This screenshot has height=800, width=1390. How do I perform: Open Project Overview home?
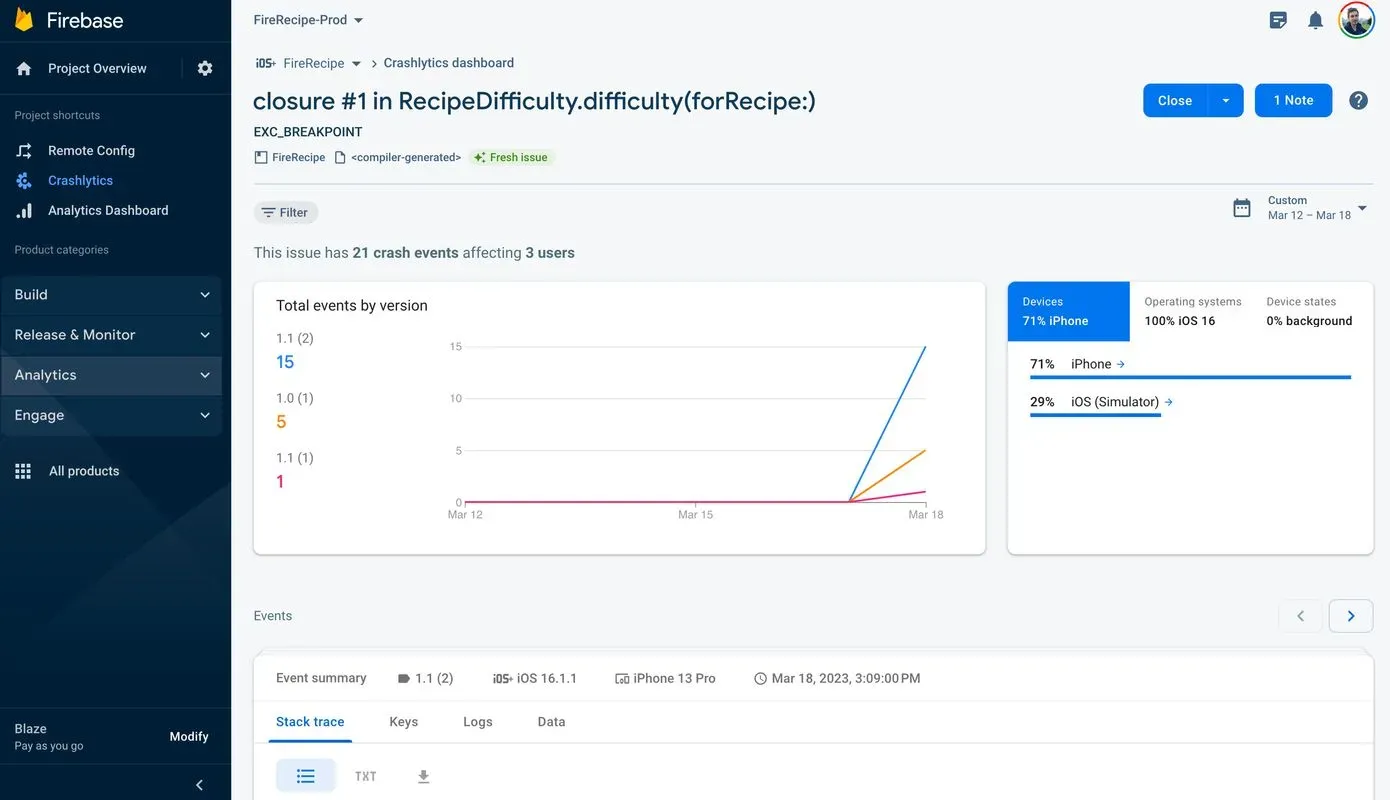81,68
